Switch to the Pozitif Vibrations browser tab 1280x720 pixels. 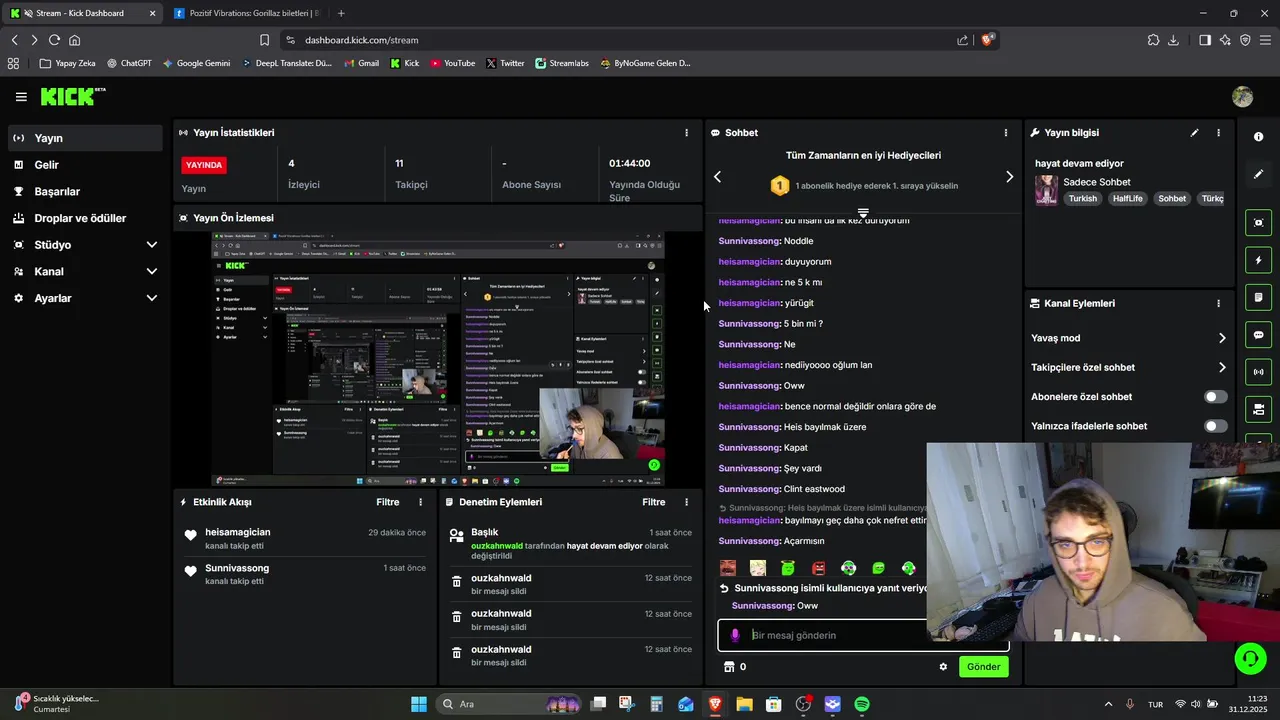point(247,13)
